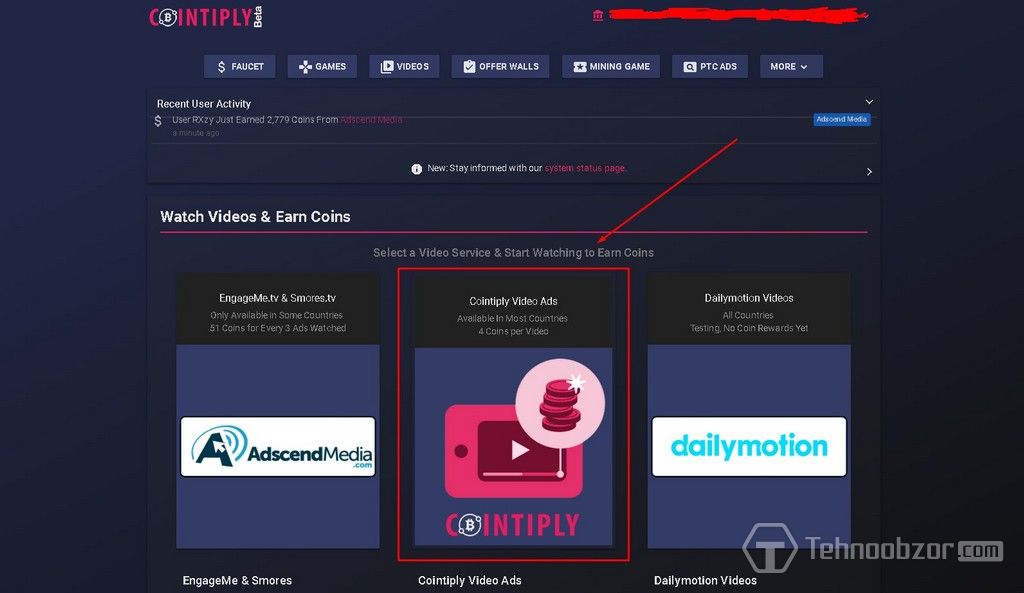This screenshot has height=593, width=1024.
Task: Select Videos in the navigation bar
Action: (x=404, y=67)
